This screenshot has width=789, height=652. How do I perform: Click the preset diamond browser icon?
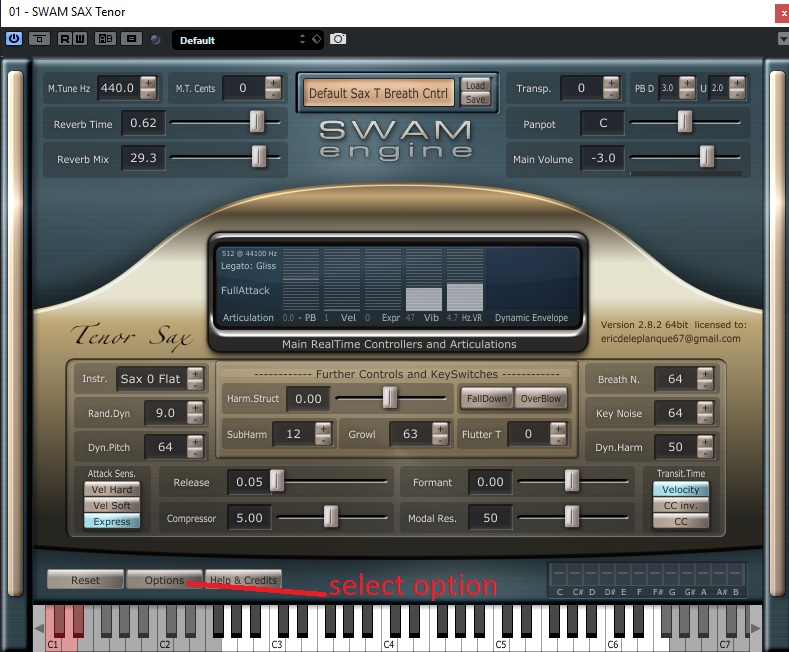pyautogui.click(x=317, y=39)
